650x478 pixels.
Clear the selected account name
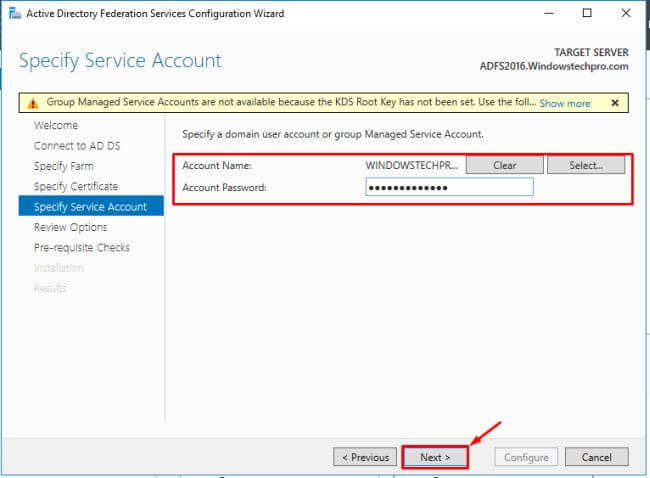click(504, 165)
